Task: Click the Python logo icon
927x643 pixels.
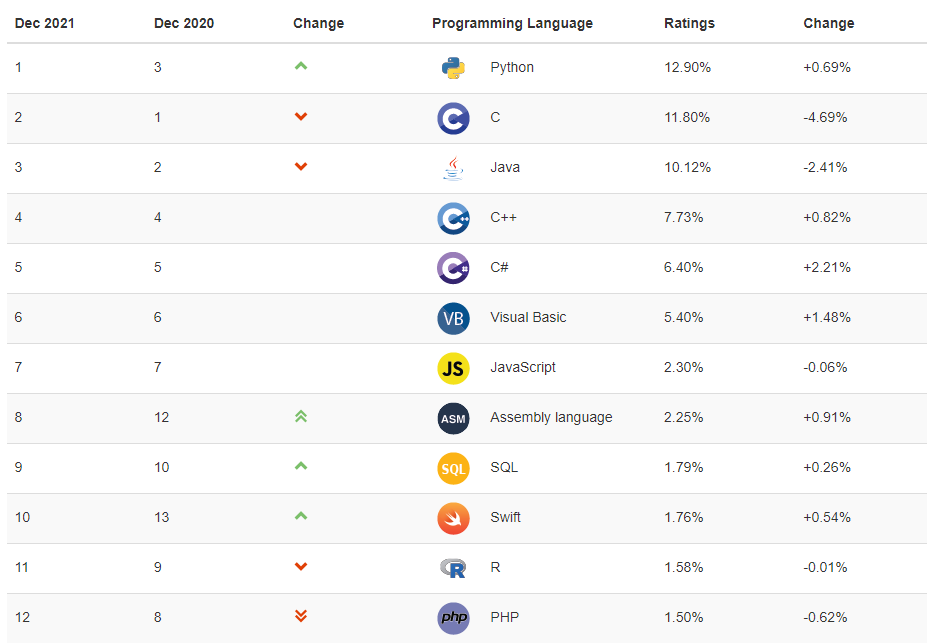Action: point(453,68)
